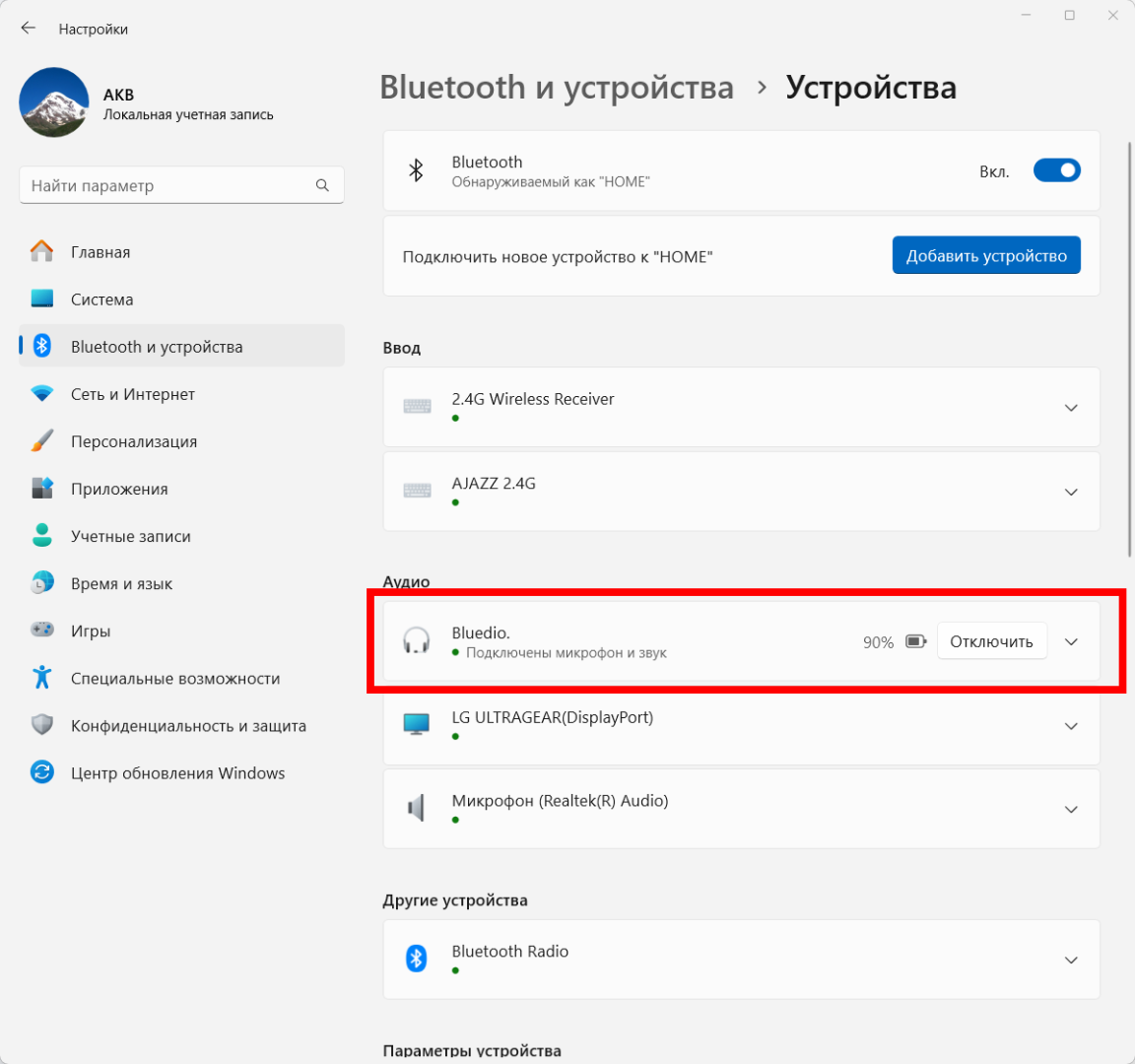Click the Bluedio battery level icon
The image size is (1135, 1064).
pyautogui.click(x=915, y=642)
